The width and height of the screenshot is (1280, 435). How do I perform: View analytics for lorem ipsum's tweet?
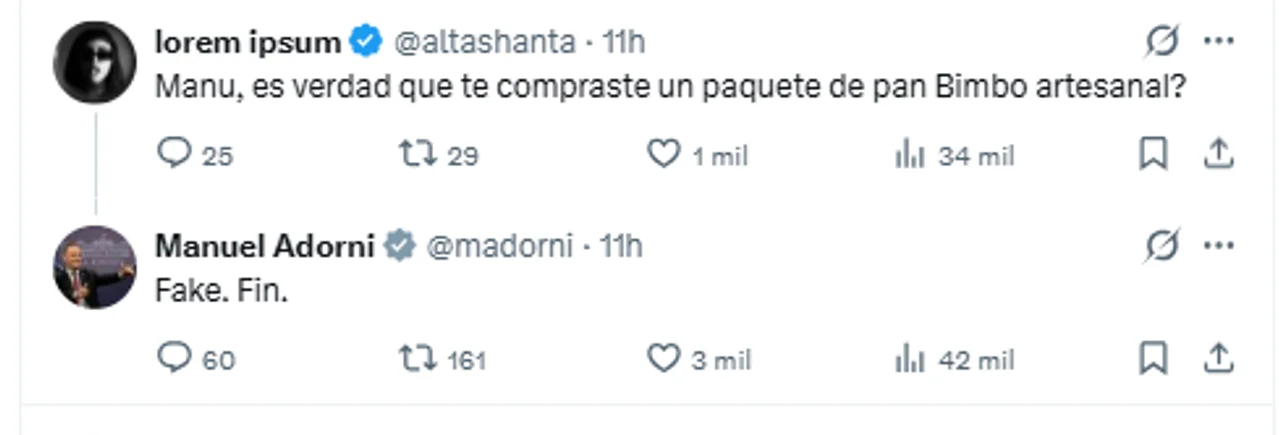pyautogui.click(x=909, y=155)
